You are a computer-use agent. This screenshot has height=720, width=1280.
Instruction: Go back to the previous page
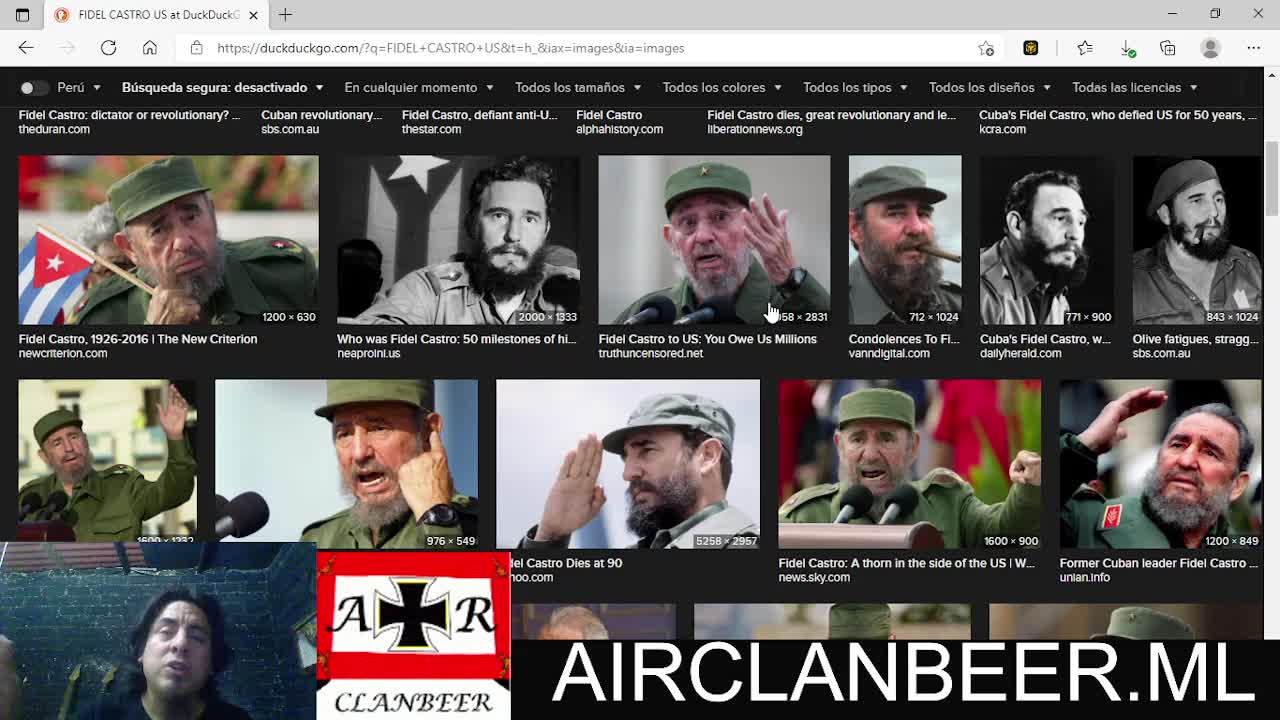point(26,48)
